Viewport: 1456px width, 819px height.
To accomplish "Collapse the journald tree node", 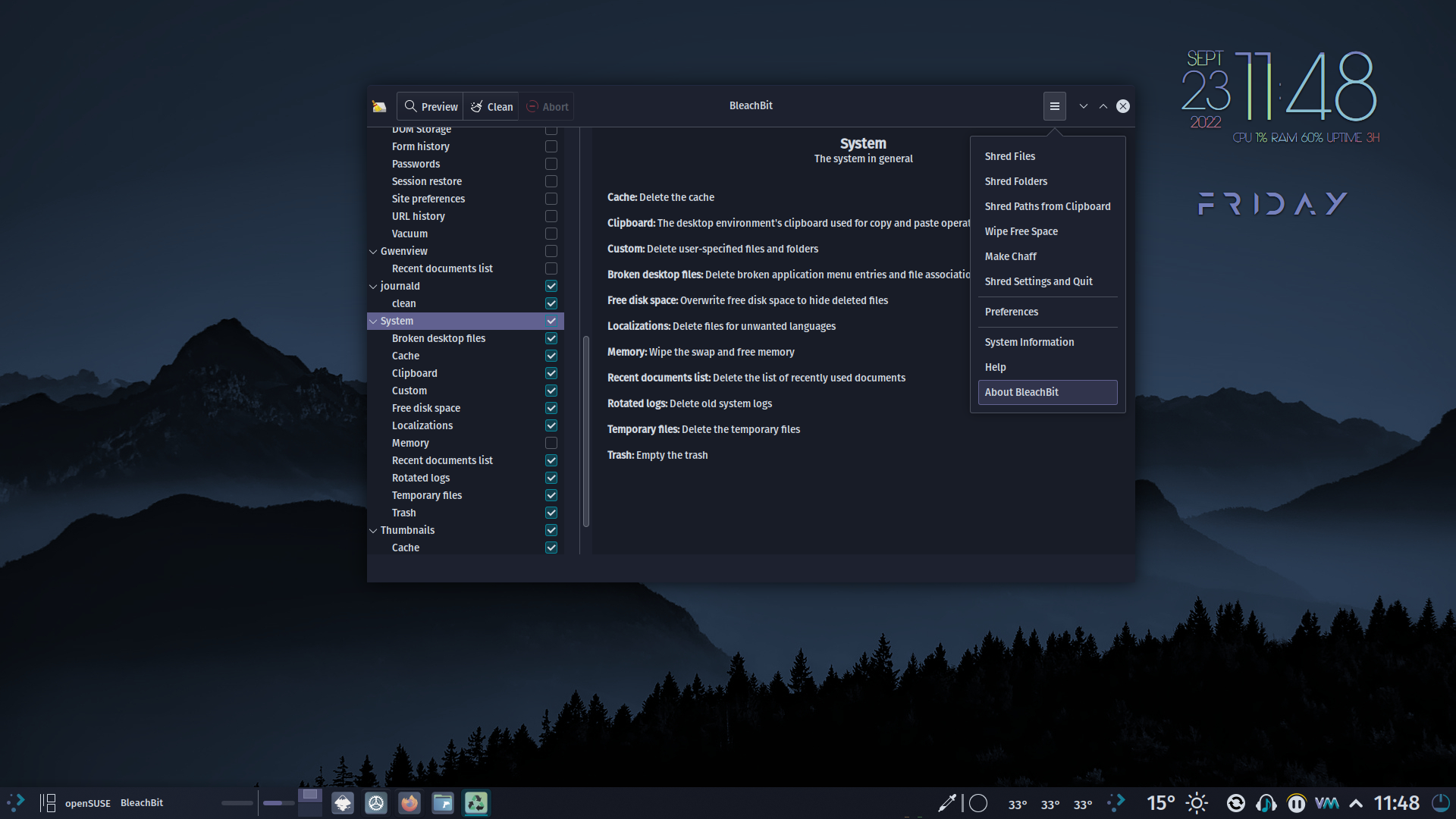I will point(373,286).
